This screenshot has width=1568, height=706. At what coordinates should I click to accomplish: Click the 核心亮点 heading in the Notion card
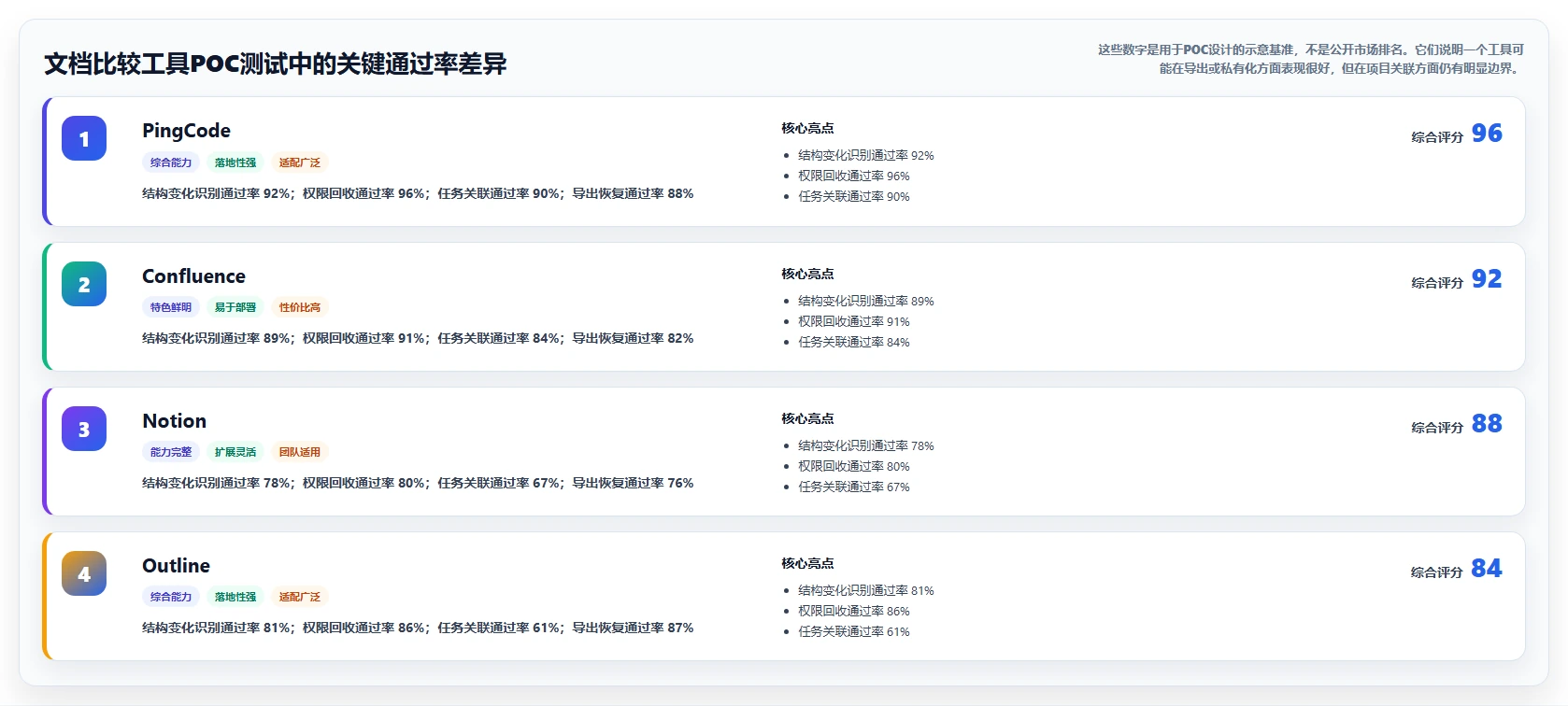807,419
